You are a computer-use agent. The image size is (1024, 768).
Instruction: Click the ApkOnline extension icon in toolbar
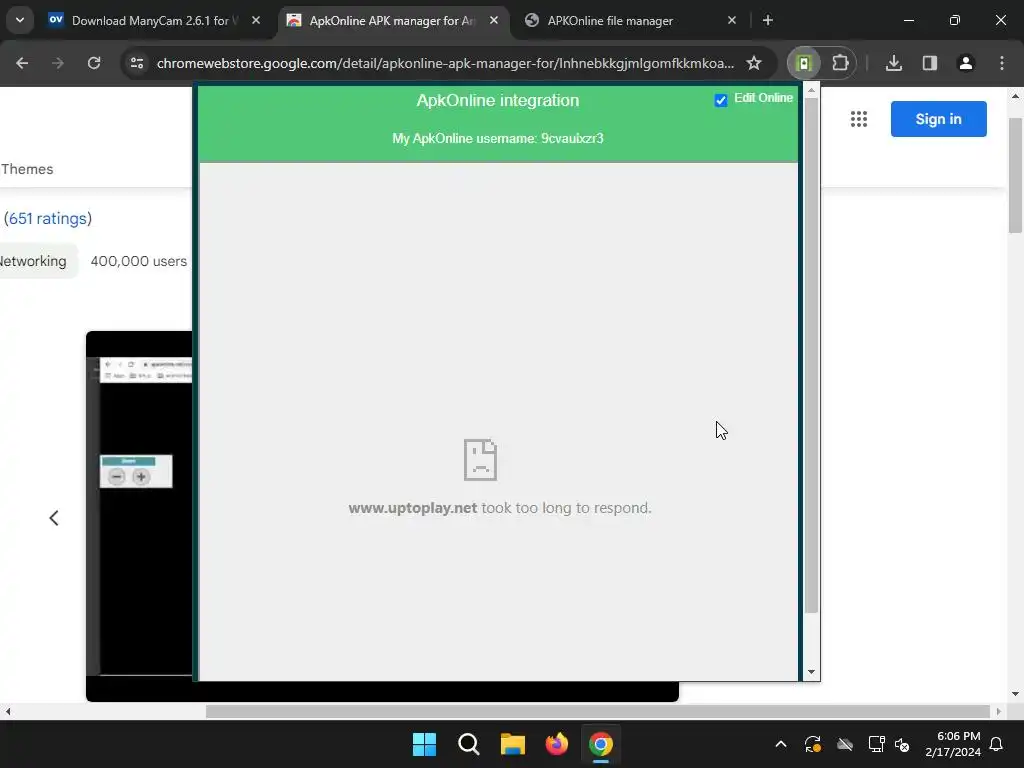click(x=805, y=63)
